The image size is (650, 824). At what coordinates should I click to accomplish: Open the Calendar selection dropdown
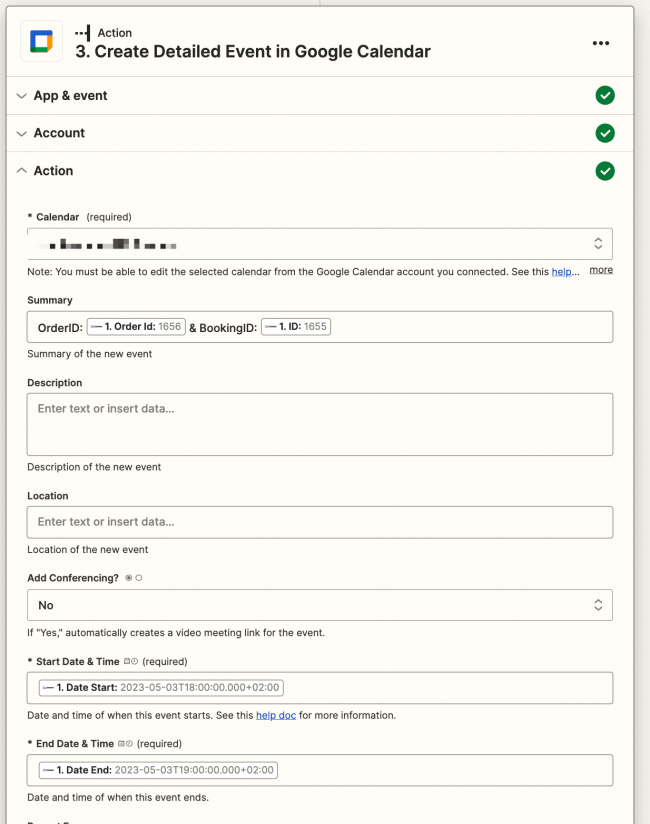320,244
